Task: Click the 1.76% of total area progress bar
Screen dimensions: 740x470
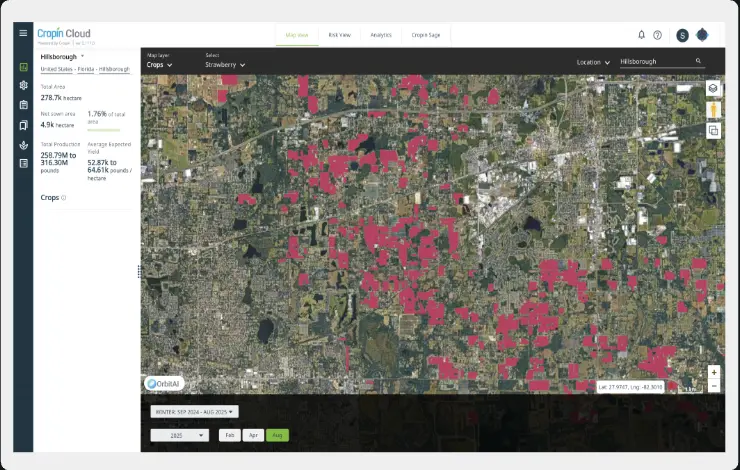Action: coord(104,130)
